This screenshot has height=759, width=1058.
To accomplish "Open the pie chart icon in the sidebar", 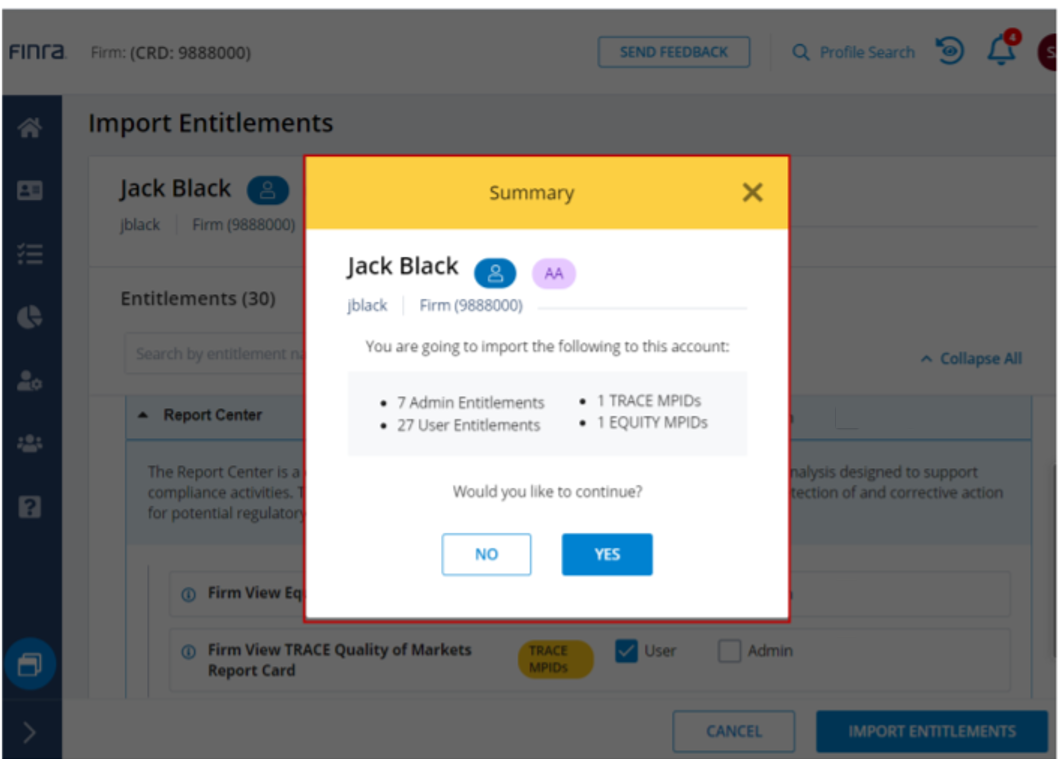I will pyautogui.click(x=30, y=317).
